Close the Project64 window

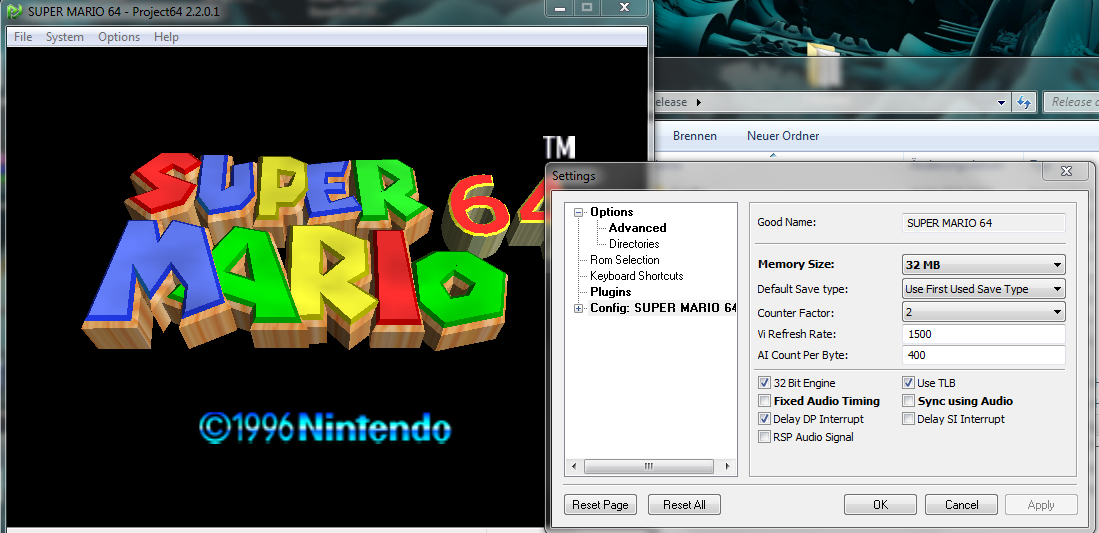tap(624, 8)
